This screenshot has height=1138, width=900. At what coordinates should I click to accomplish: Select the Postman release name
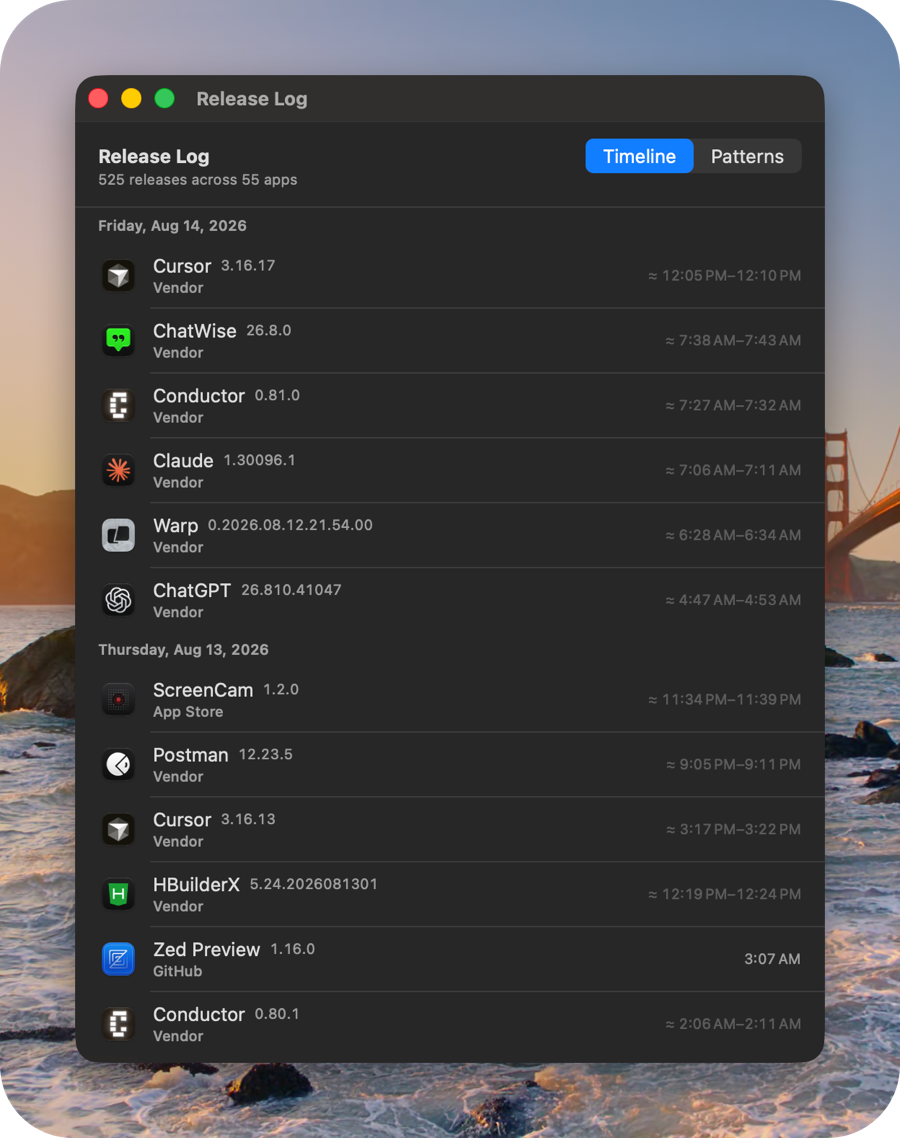click(191, 755)
